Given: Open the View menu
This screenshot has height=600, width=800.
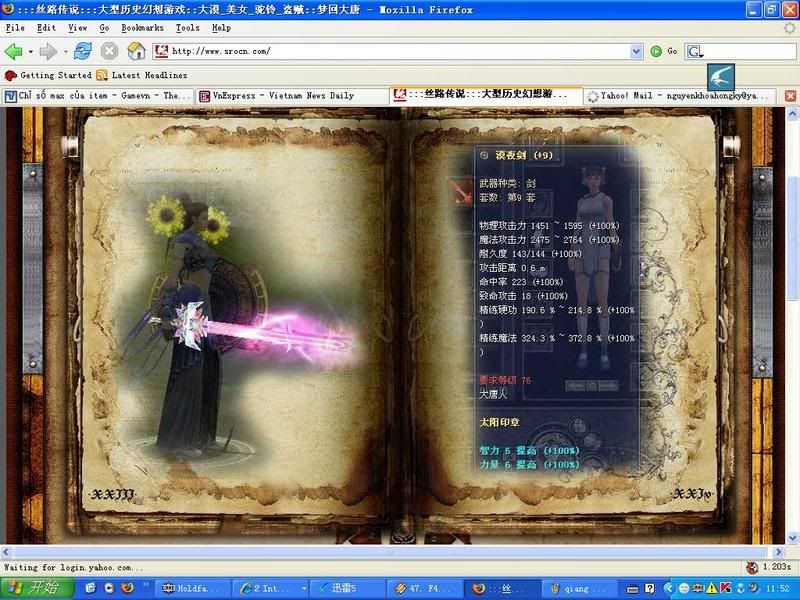Looking at the screenshot, I should coord(78,28).
